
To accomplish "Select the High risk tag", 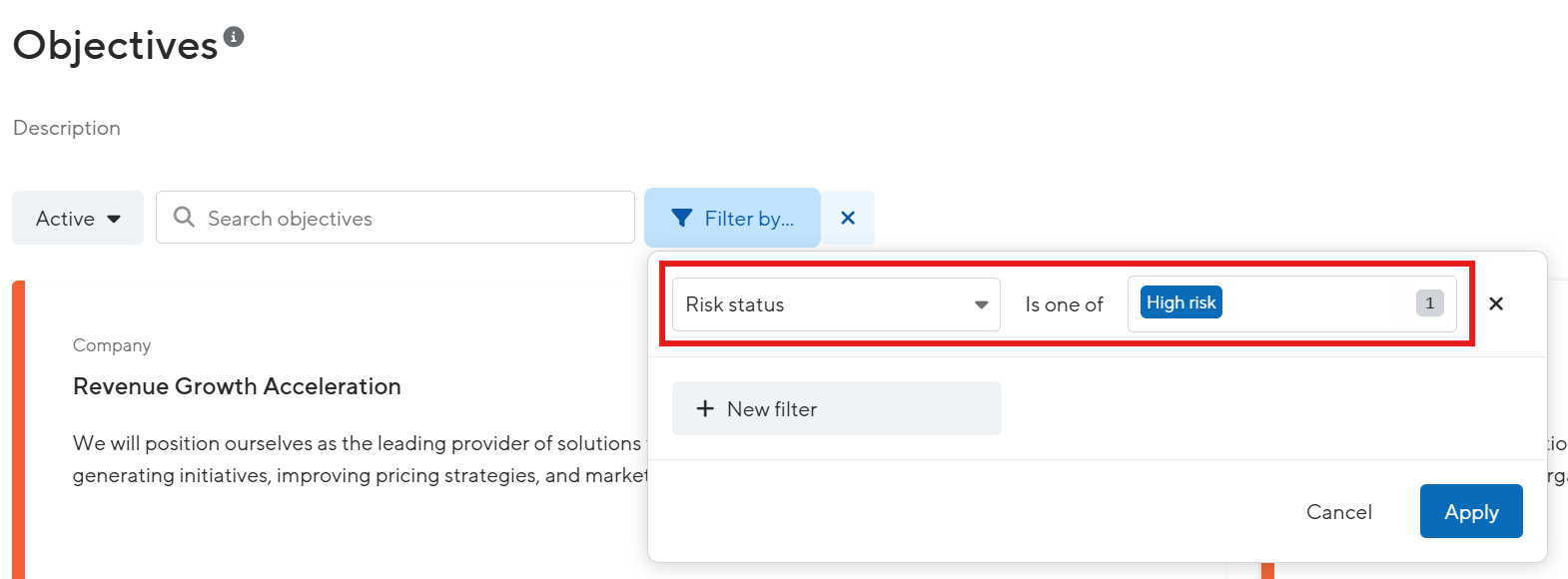I will click(x=1181, y=302).
